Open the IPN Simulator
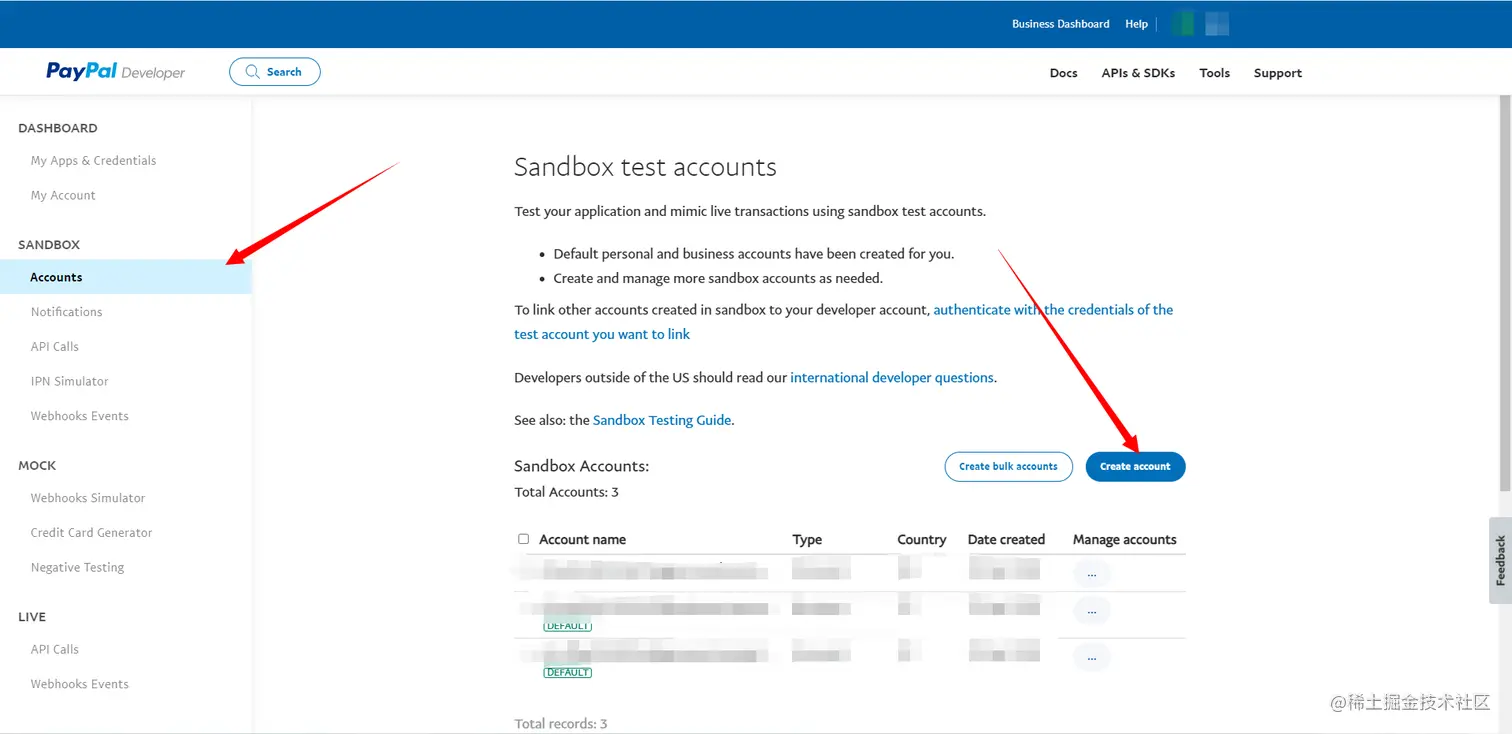 (69, 381)
